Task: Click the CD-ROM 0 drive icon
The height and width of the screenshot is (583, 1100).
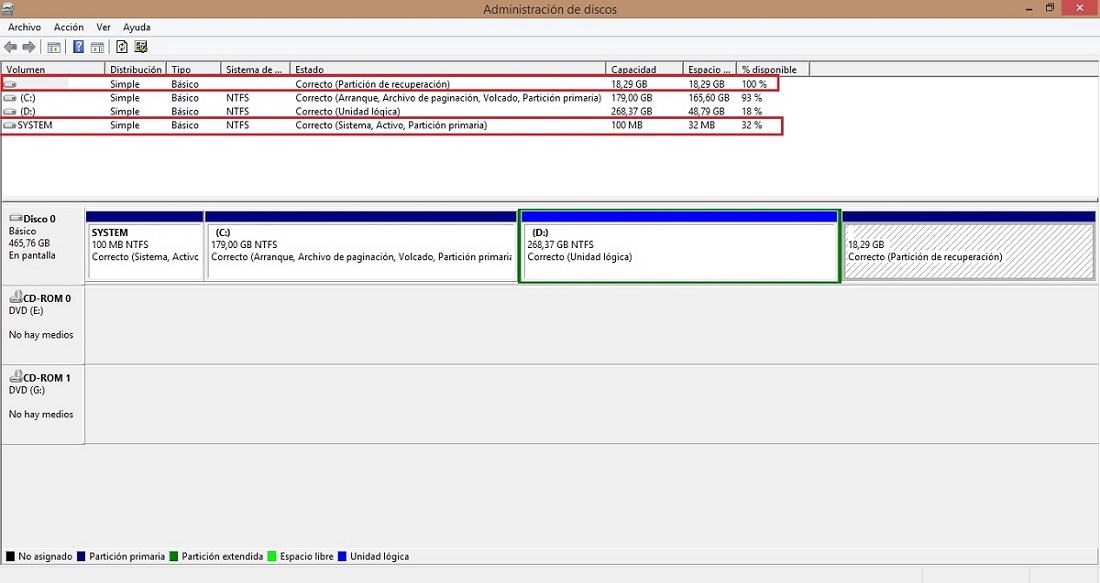Action: (15, 297)
